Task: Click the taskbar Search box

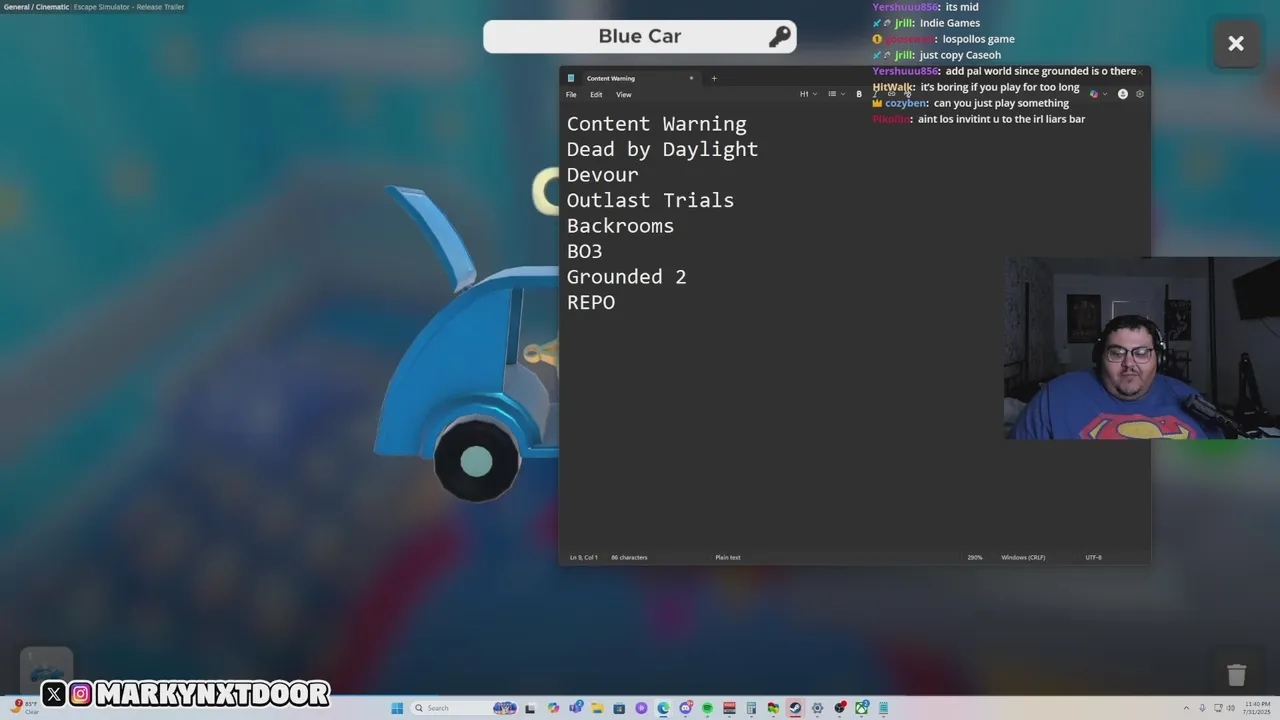Action: [465, 708]
